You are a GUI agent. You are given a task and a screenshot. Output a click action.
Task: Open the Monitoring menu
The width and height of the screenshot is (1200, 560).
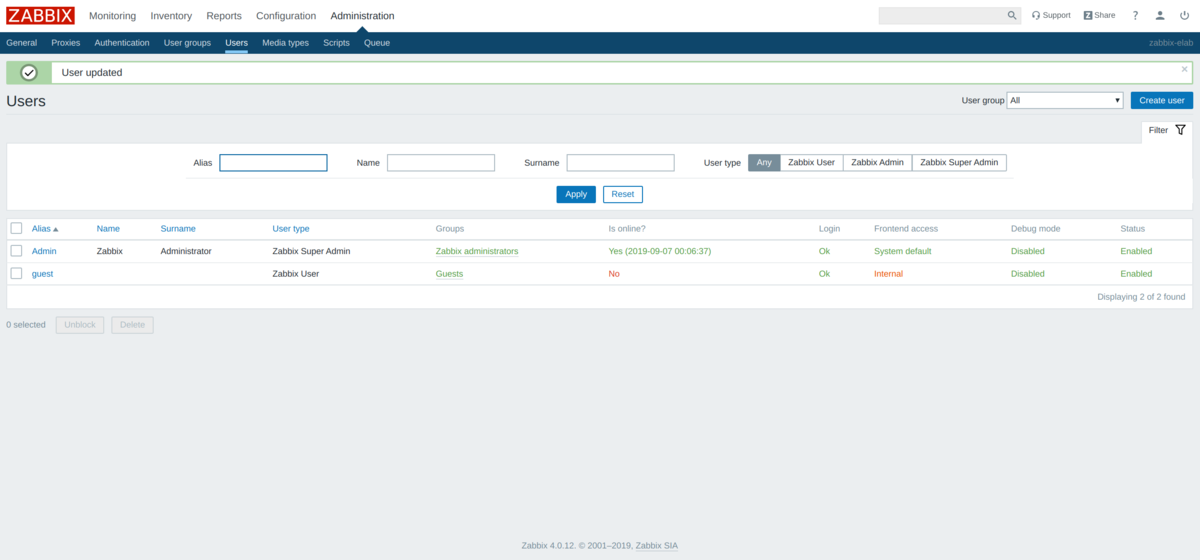(x=112, y=16)
